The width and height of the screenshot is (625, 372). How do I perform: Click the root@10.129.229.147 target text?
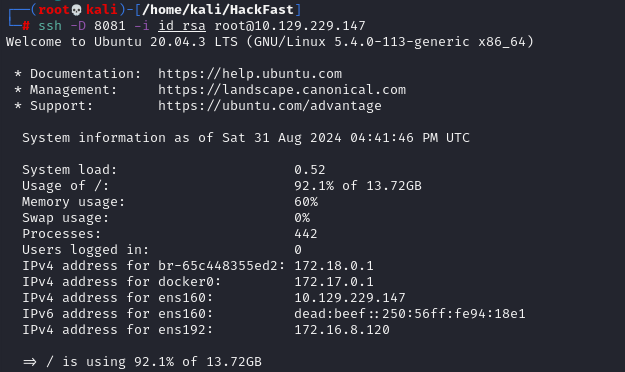(290, 26)
